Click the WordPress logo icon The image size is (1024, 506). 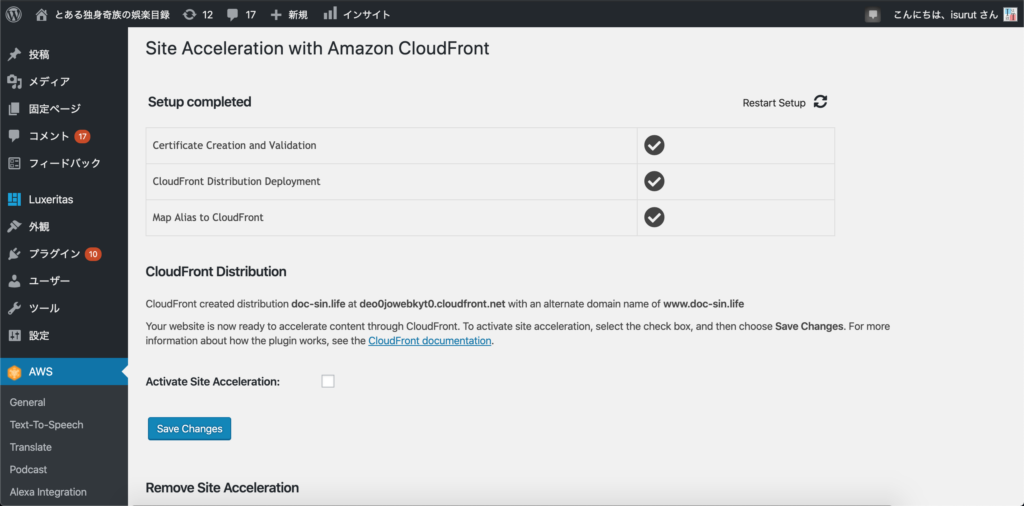coord(14,14)
